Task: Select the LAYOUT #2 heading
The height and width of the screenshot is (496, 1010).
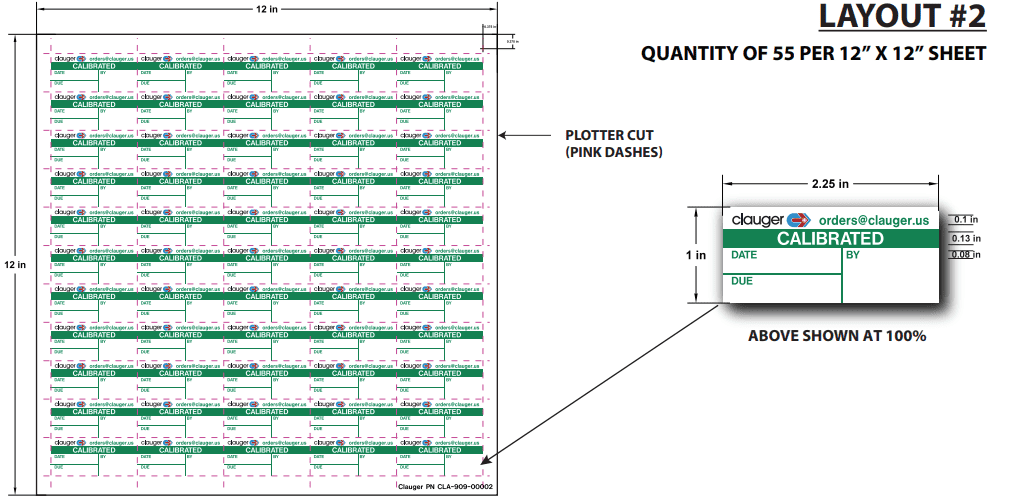Action: [x=902, y=17]
